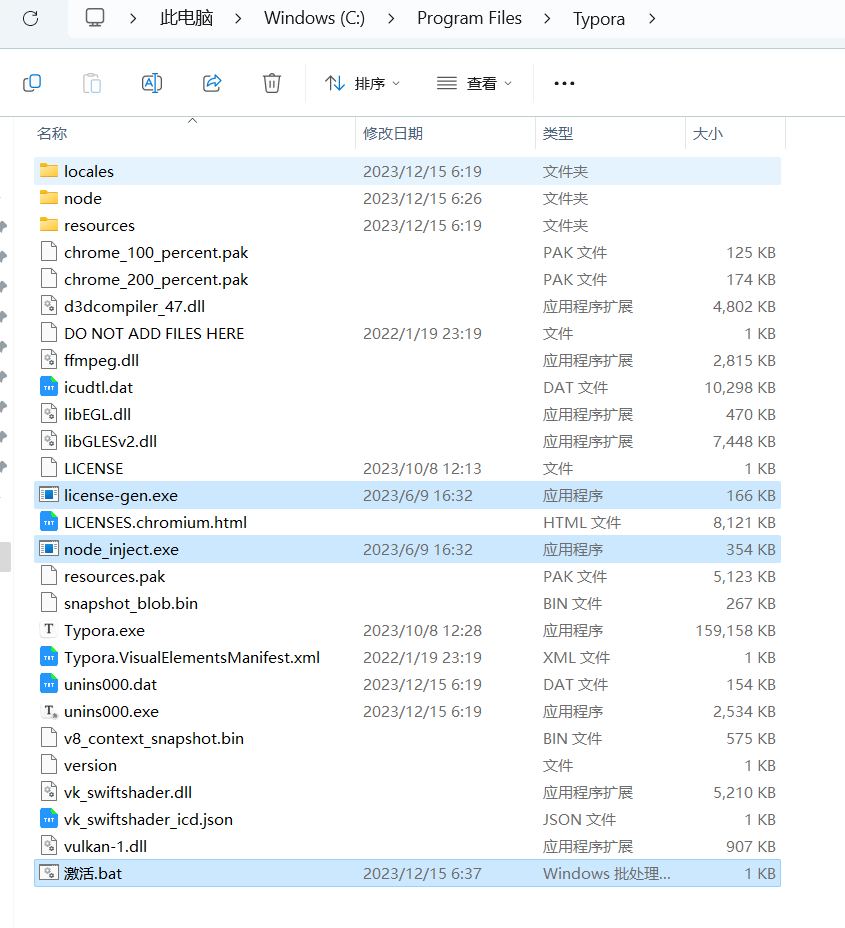Click the 2022/1/19 23:19 date of DO NOT ADD FILES HERE
This screenshot has height=928, width=845.
pyautogui.click(x=422, y=334)
